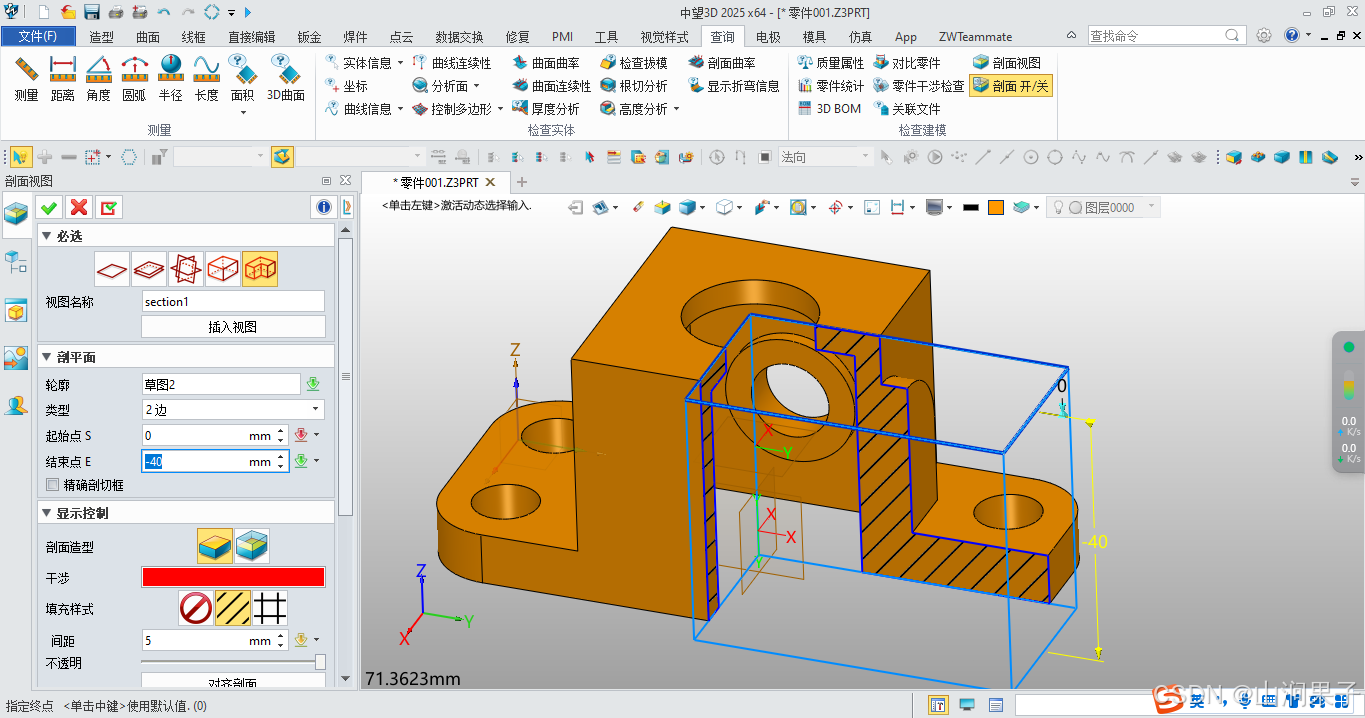
Task: Toggle the selection filter arrow tool
Action: coord(20,157)
